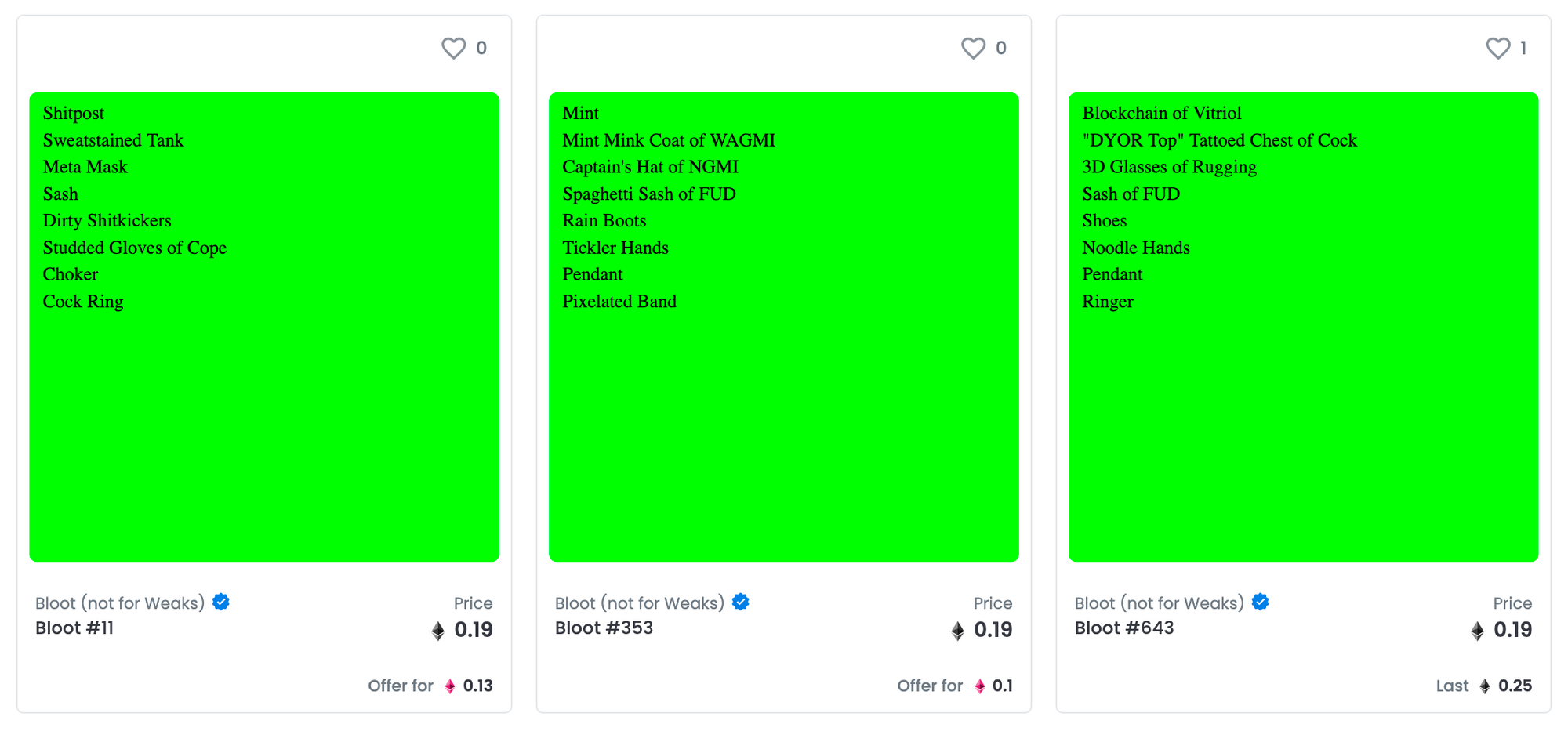Open the Blockchain of Vitriol image
The height and width of the screenshot is (731, 1568).
pos(1303,327)
